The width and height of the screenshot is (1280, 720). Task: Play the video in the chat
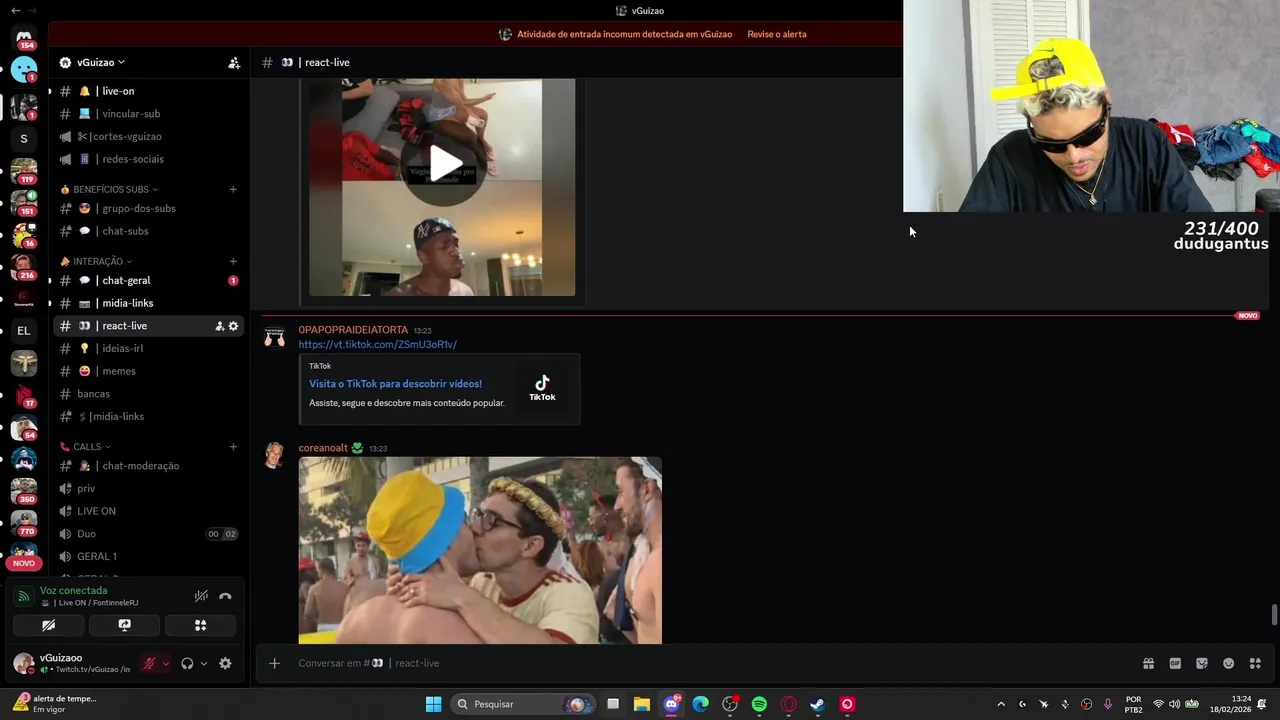point(444,163)
